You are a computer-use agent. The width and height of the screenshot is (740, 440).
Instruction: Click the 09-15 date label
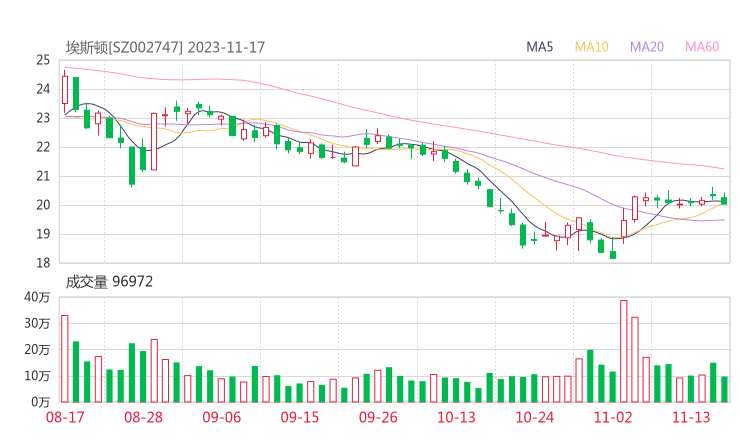[300, 417]
